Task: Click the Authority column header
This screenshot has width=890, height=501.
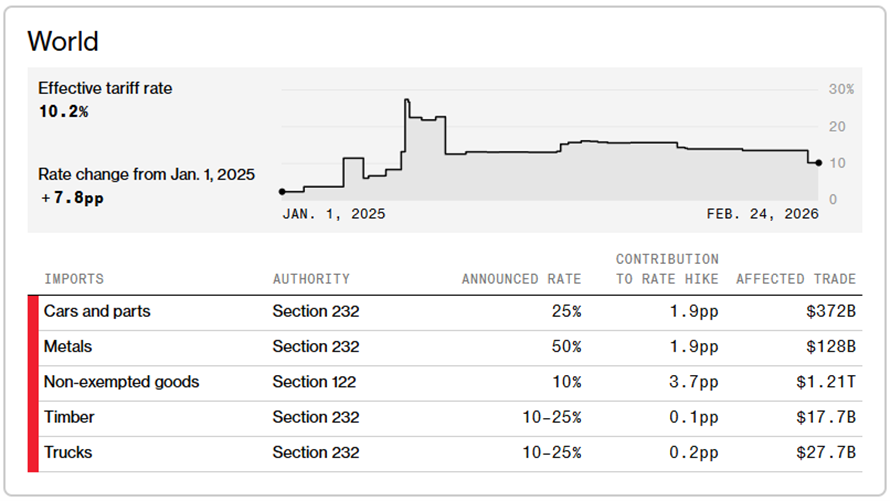Action: click(x=311, y=279)
